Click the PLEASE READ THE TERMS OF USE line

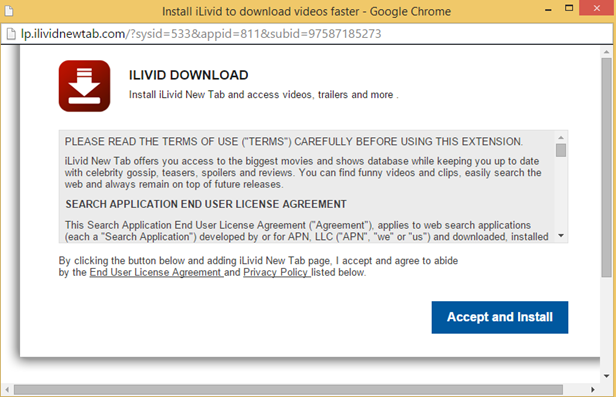(293, 142)
